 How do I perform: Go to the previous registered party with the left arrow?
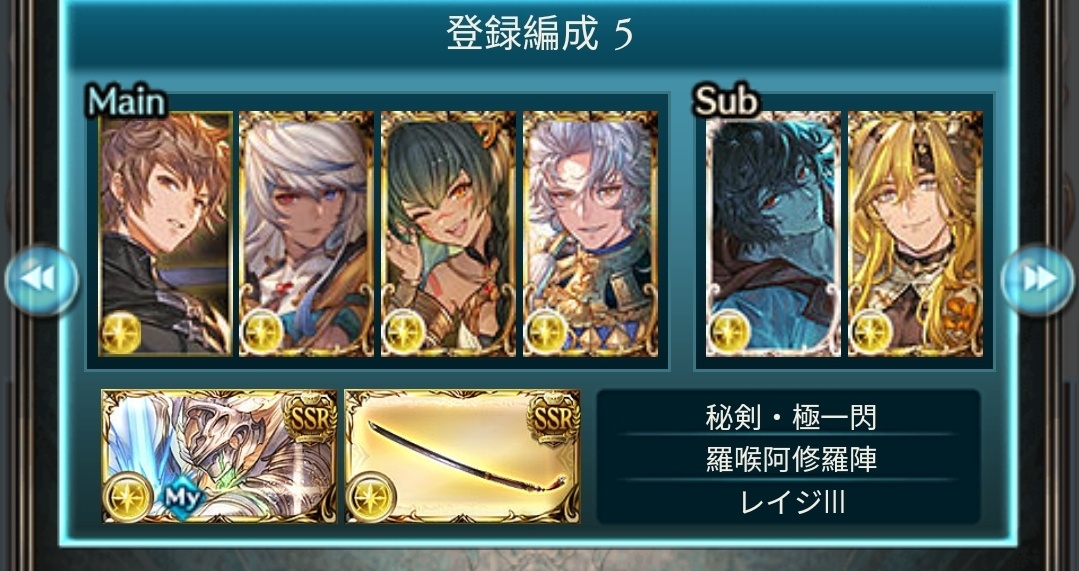click(x=41, y=279)
